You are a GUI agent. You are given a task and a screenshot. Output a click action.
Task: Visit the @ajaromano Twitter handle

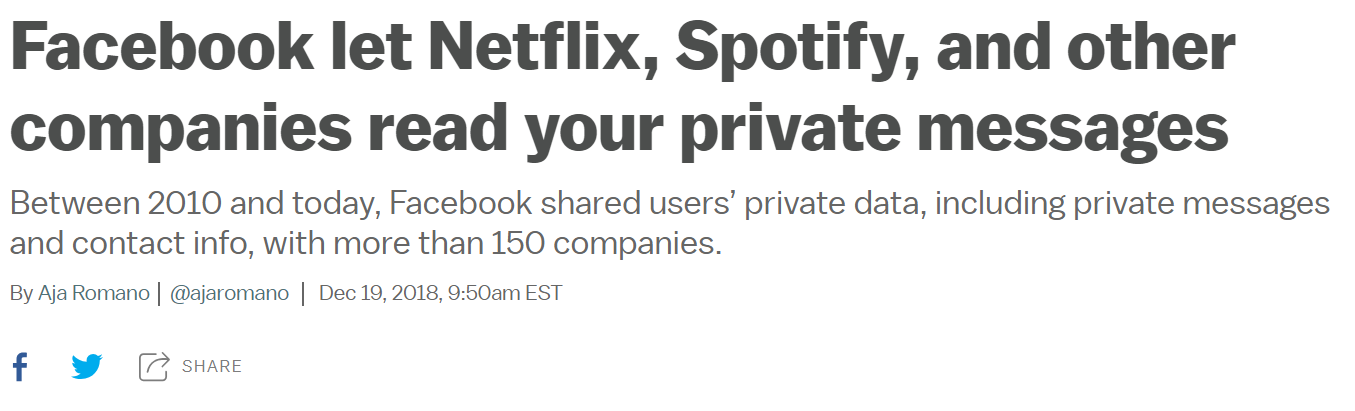(229, 293)
